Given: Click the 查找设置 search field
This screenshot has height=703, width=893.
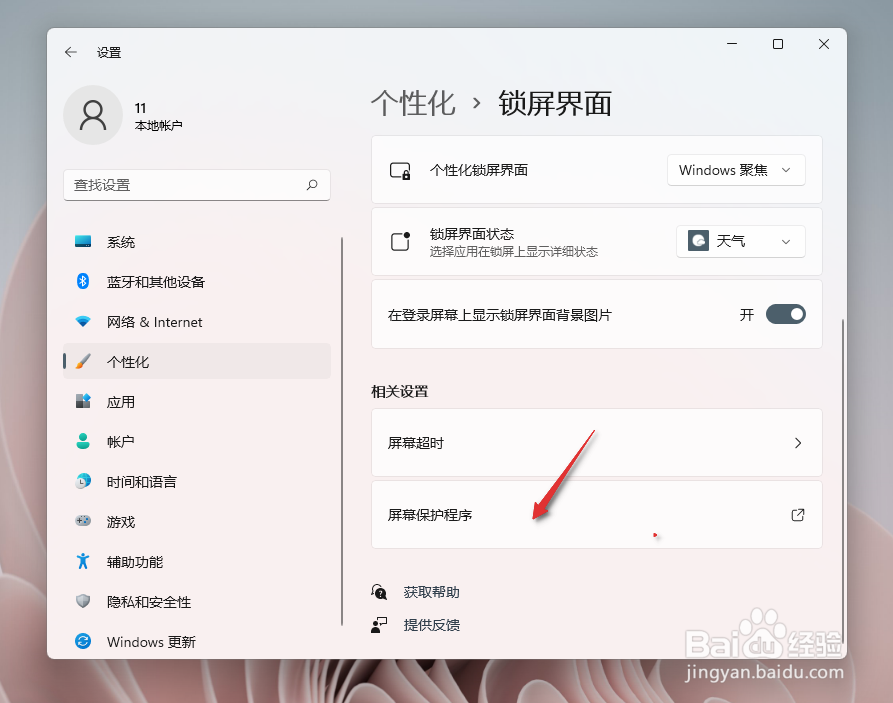Looking at the screenshot, I should [x=196, y=185].
